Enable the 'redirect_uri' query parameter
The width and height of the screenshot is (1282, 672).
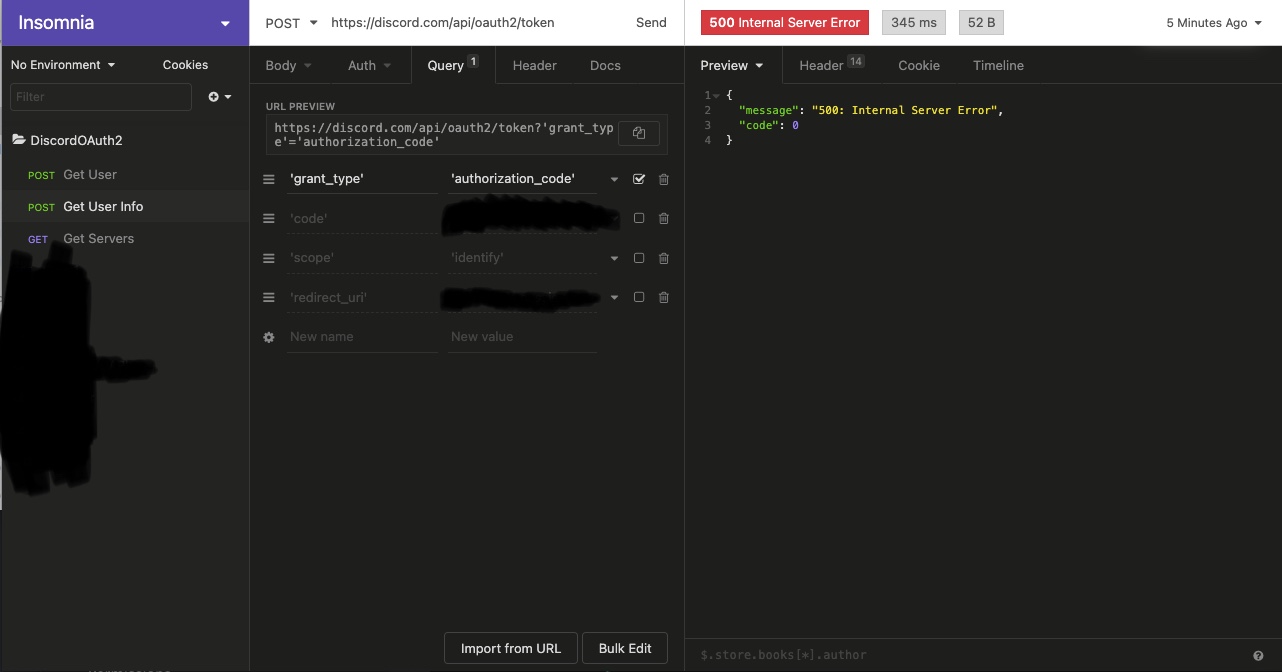click(639, 297)
